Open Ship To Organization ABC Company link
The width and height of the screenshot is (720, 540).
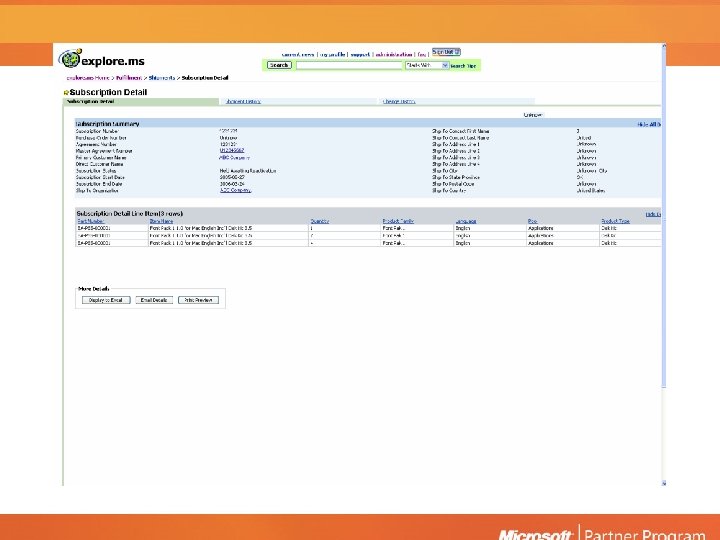point(235,190)
